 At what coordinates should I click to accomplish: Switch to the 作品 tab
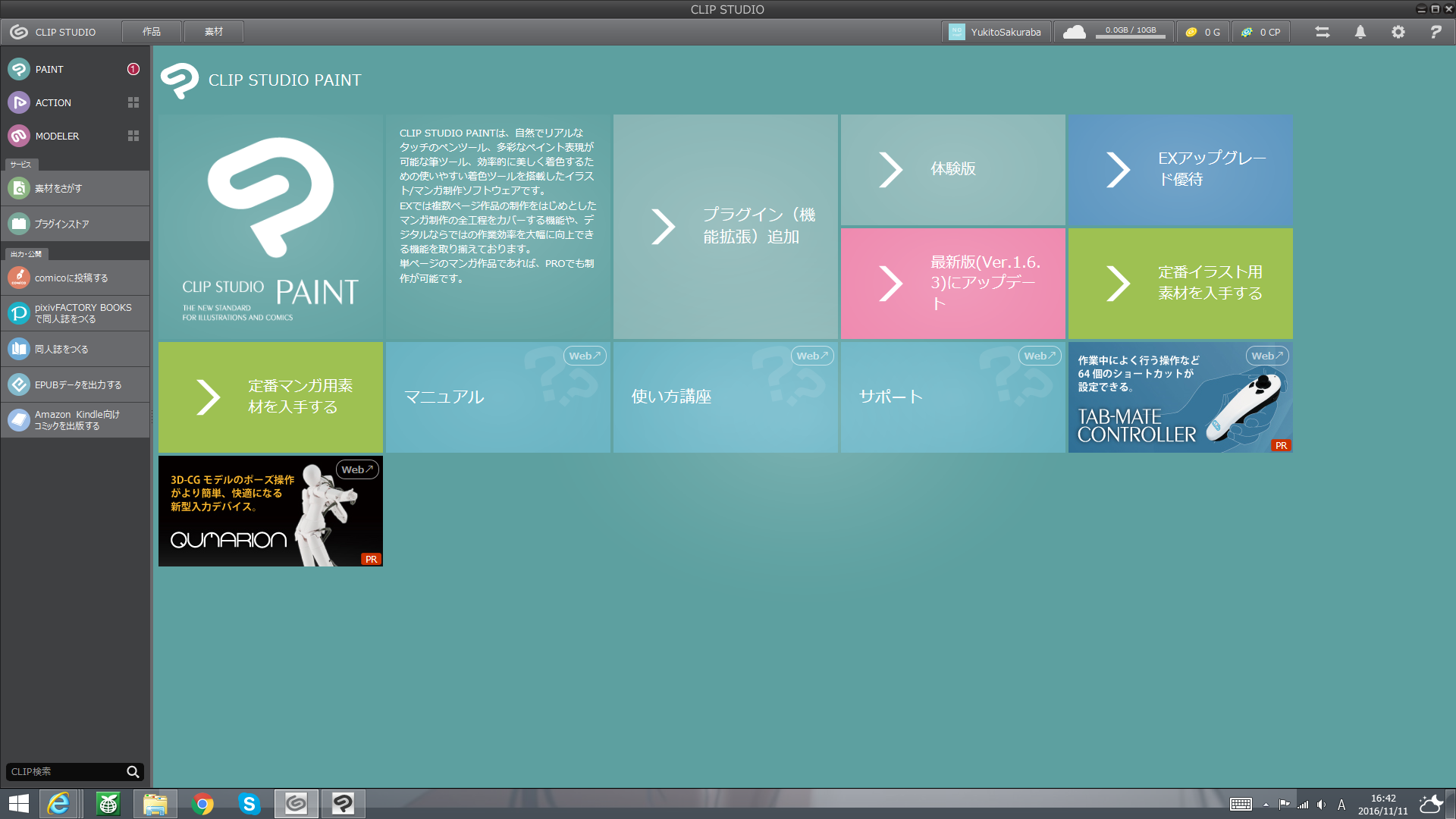[152, 32]
